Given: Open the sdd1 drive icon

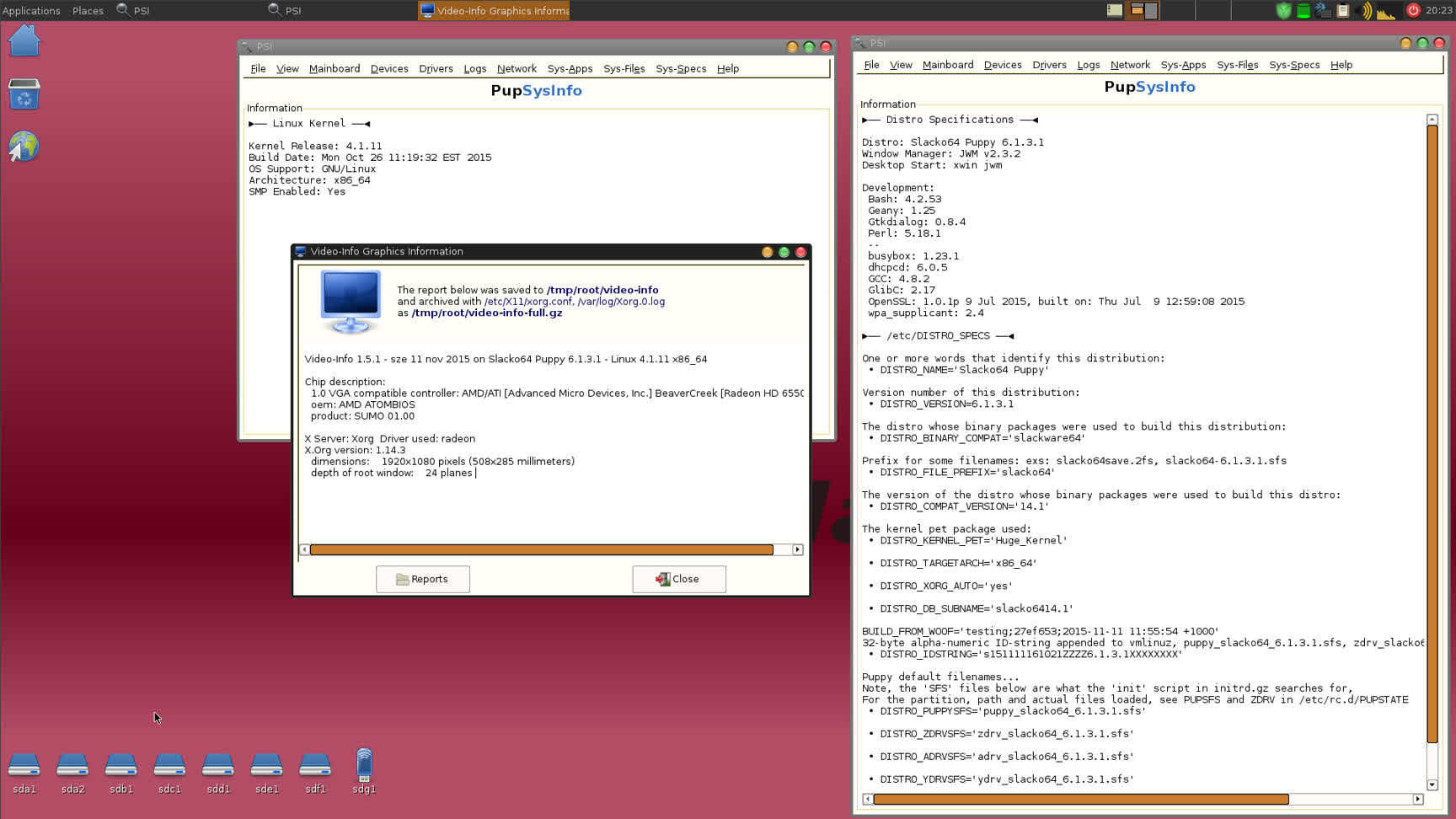Looking at the screenshot, I should pos(218,765).
